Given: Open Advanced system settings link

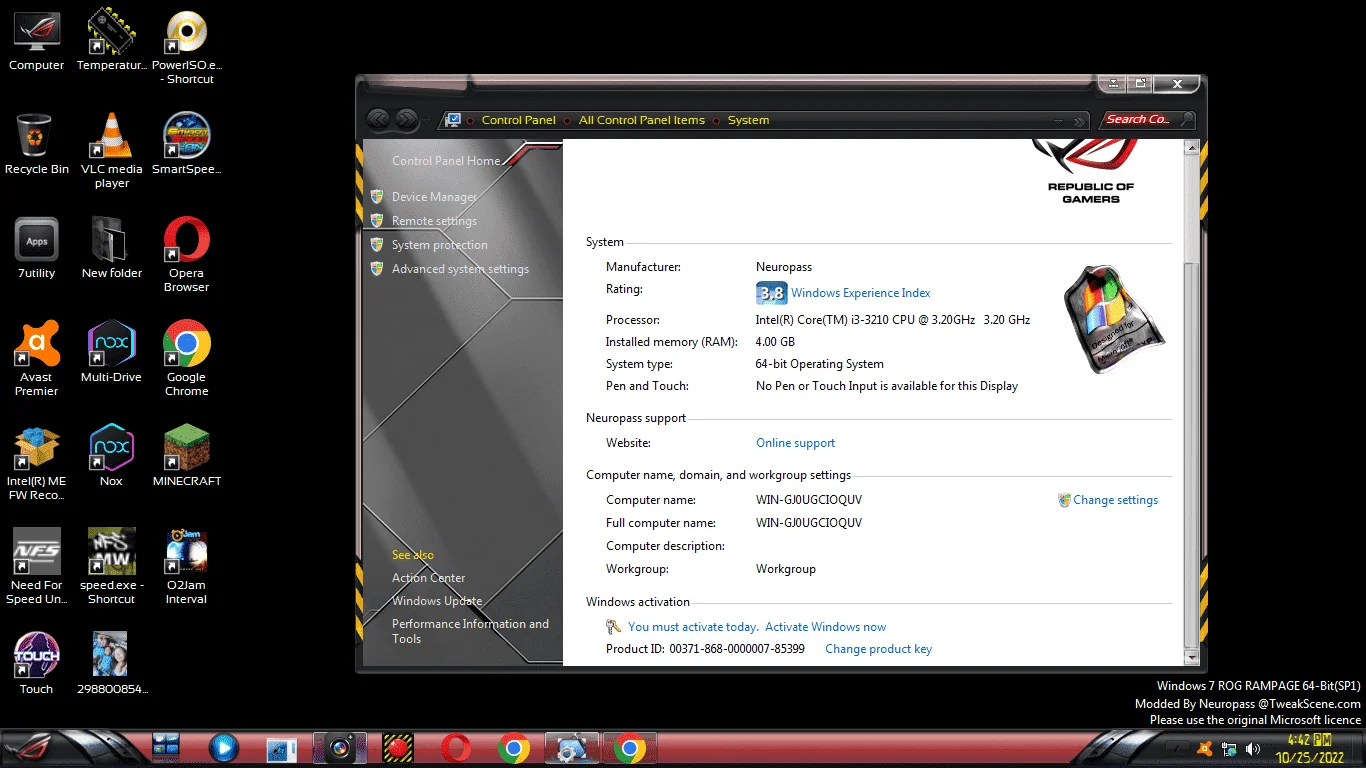Looking at the screenshot, I should pos(460,269).
